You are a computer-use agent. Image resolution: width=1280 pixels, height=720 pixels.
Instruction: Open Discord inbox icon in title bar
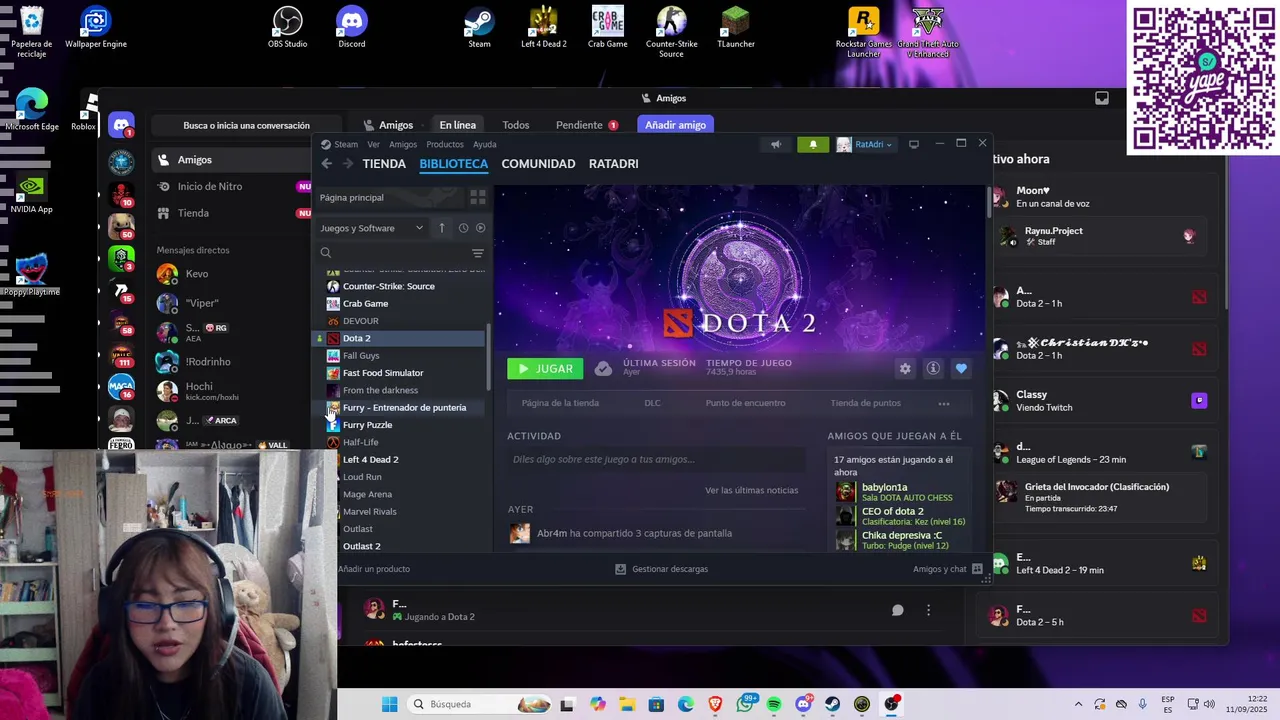1102,98
